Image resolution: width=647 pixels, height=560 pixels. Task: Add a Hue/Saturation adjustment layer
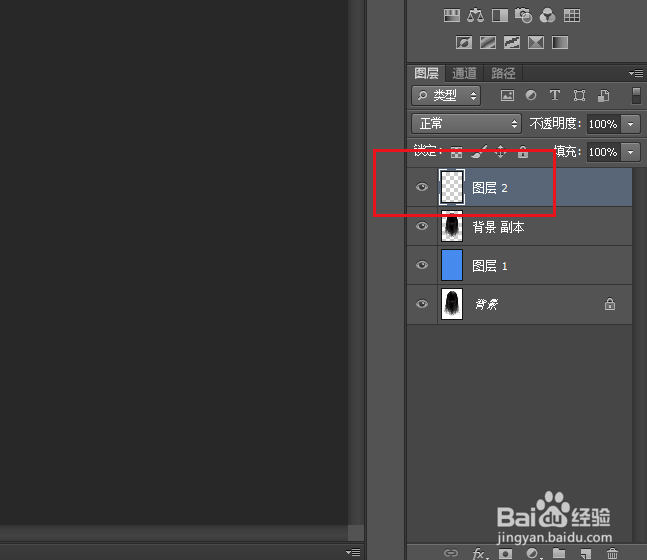point(452,16)
